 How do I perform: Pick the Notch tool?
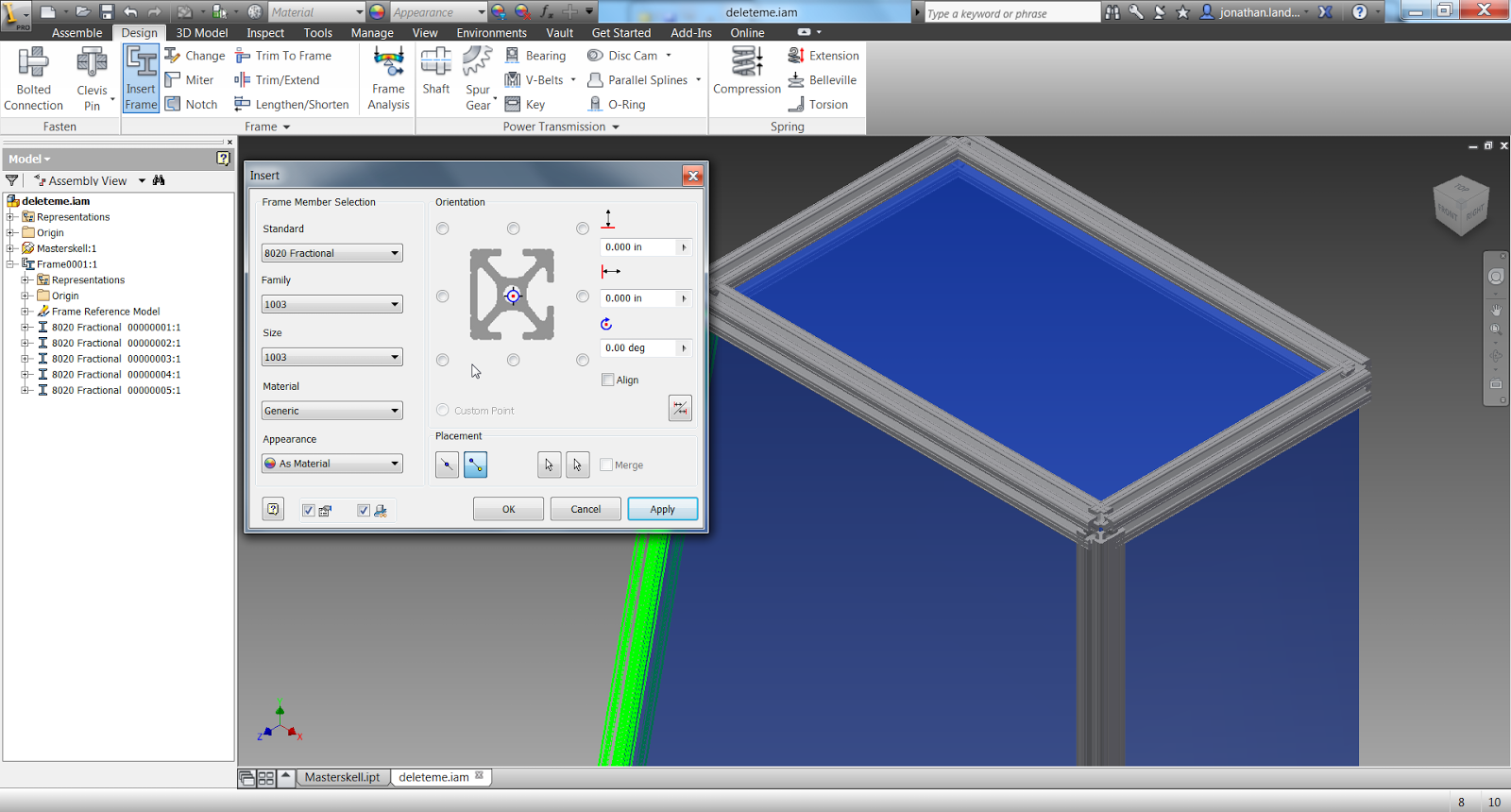[x=191, y=105]
